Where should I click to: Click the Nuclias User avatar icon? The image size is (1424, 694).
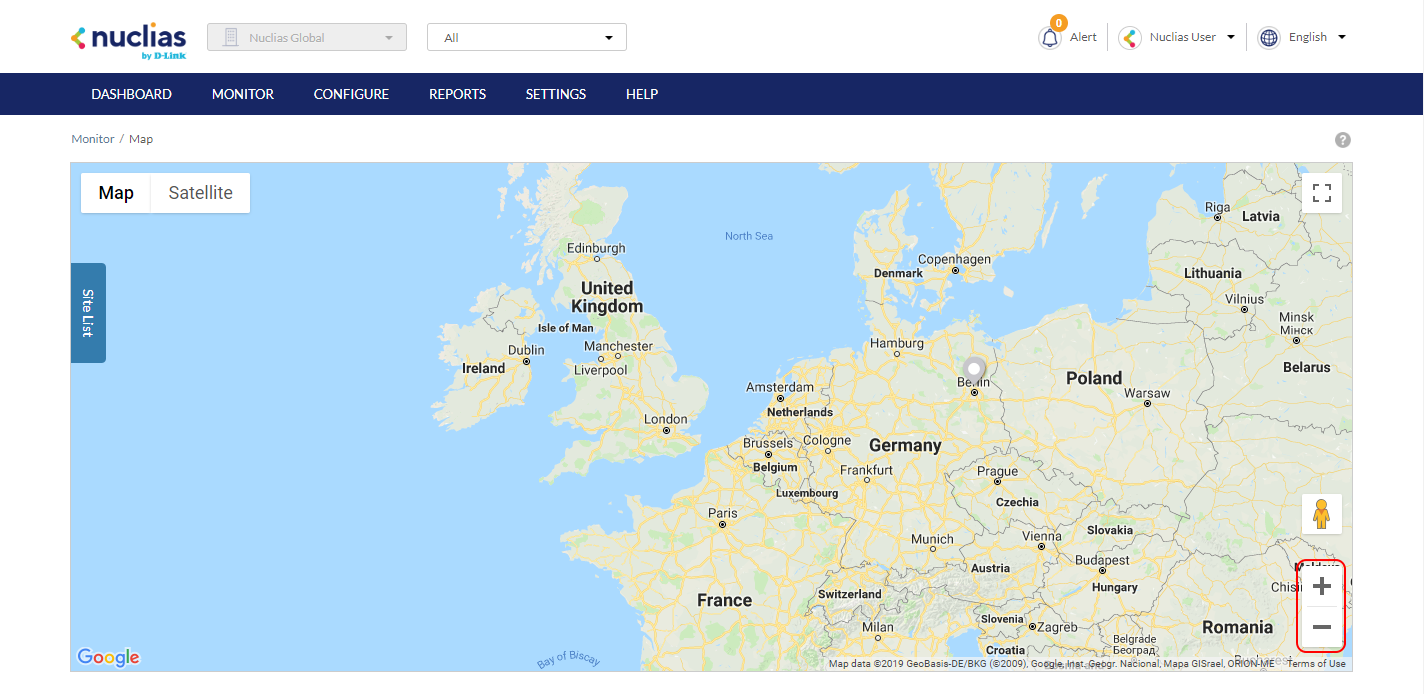tap(1130, 38)
